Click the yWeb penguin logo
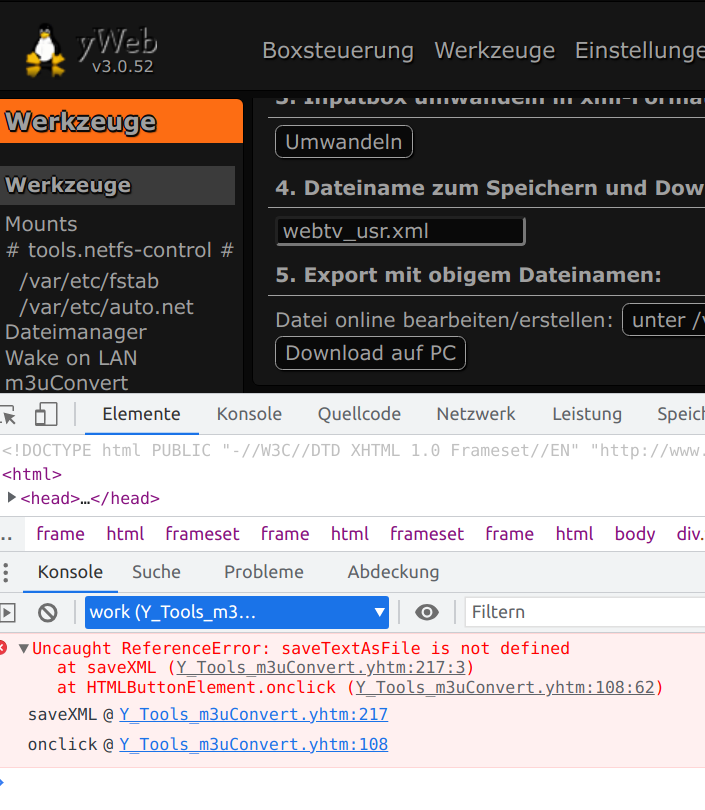 coord(43,49)
